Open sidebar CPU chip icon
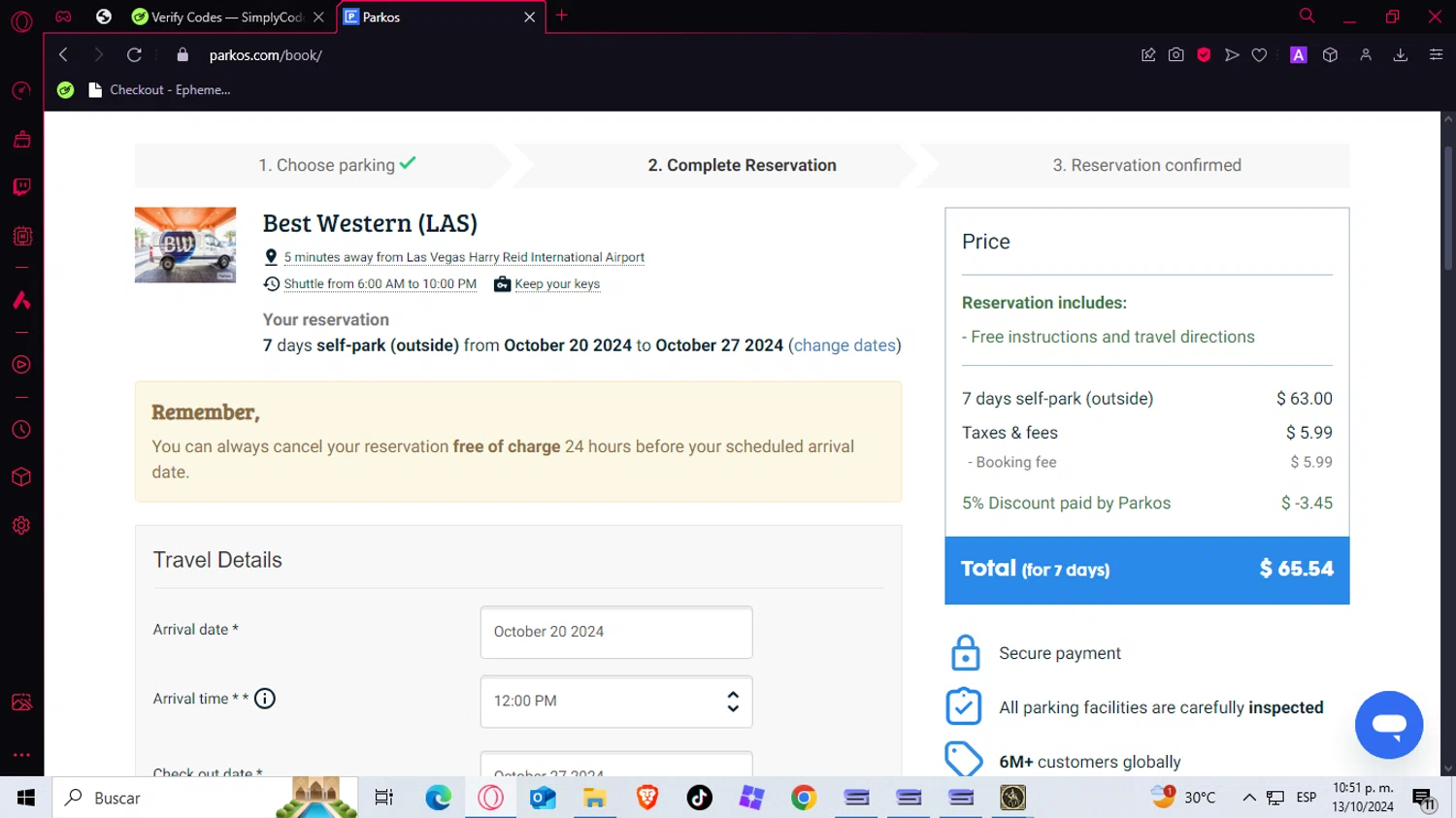 pos(21,236)
